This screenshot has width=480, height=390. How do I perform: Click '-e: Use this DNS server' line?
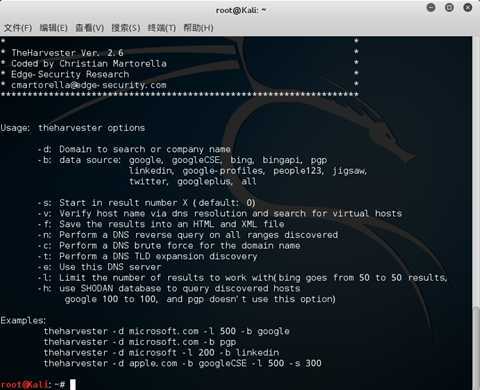pyautogui.click(x=99, y=267)
